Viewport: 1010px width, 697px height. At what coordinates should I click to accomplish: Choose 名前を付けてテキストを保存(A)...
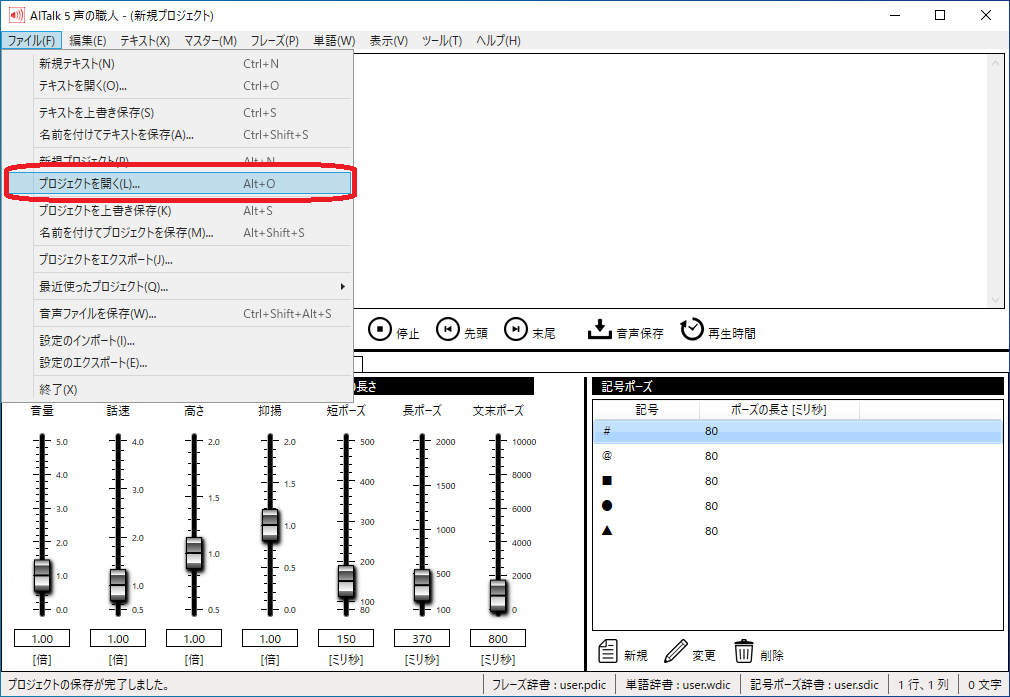point(178,135)
